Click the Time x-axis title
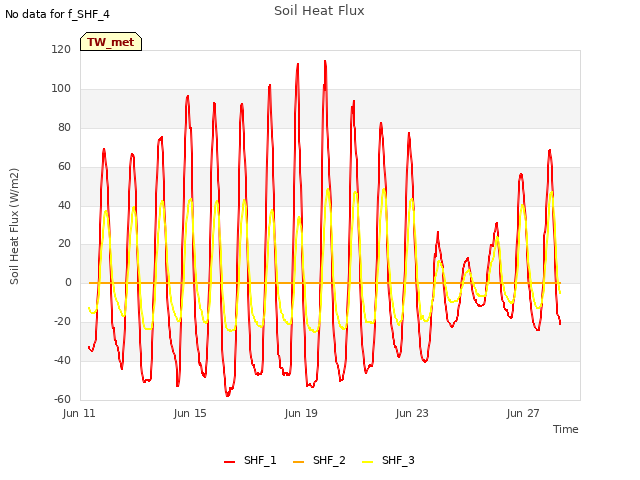The height and width of the screenshot is (480, 640). (566, 429)
